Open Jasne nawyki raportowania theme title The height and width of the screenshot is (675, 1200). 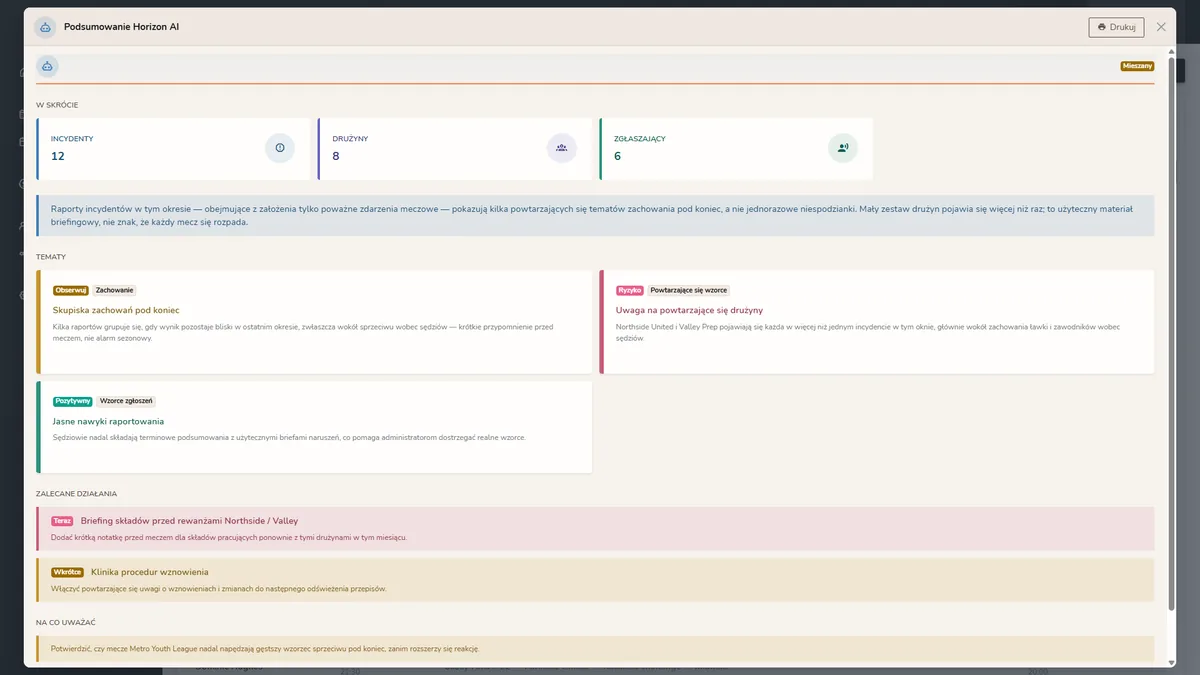[x=108, y=422]
